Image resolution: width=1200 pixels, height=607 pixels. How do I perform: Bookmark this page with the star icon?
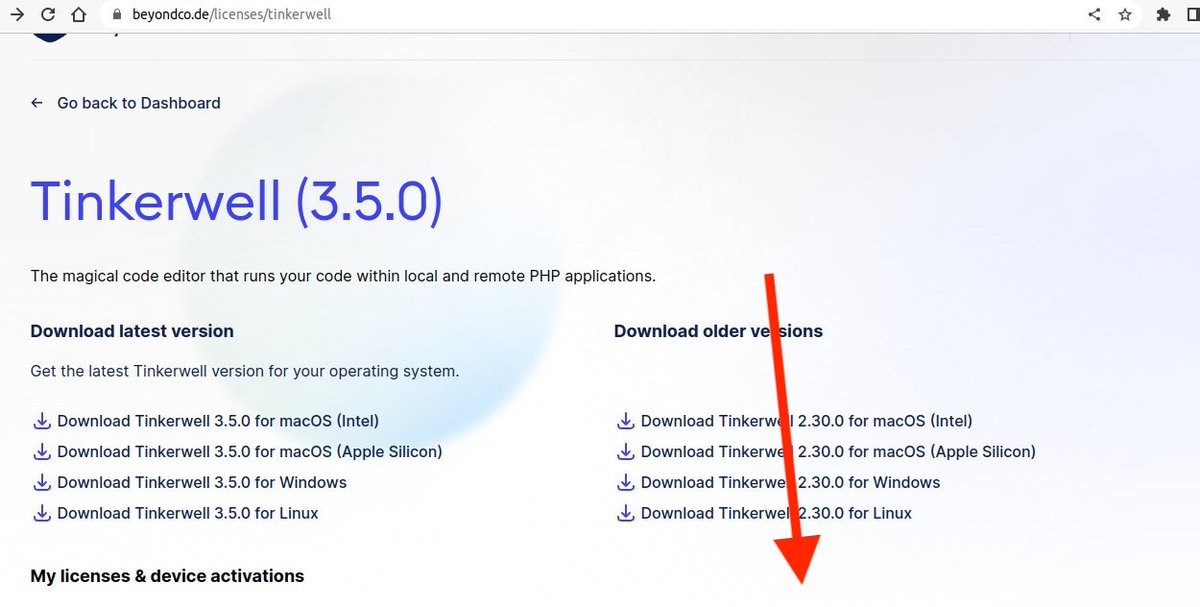1125,15
